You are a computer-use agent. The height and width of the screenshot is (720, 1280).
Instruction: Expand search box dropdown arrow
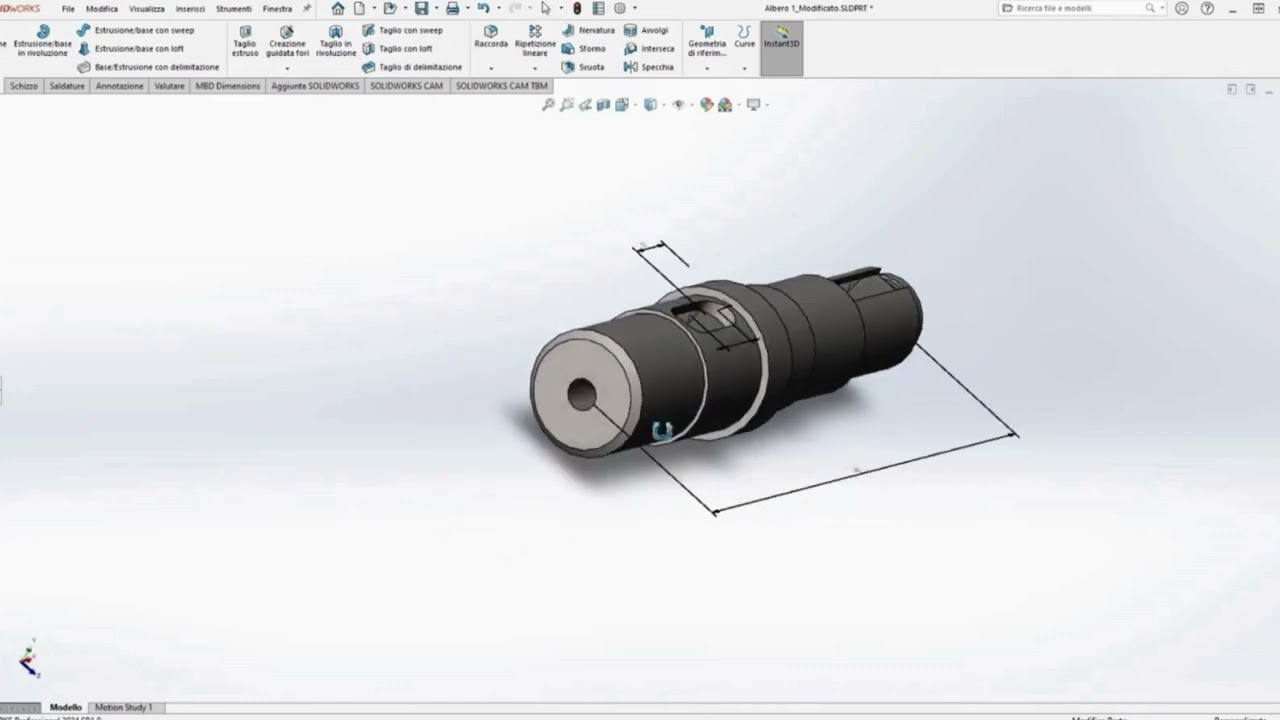pos(1162,8)
